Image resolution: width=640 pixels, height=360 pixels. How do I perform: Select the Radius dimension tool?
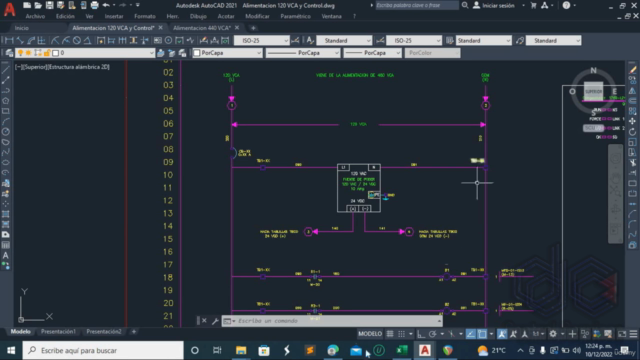[x=55, y=40]
